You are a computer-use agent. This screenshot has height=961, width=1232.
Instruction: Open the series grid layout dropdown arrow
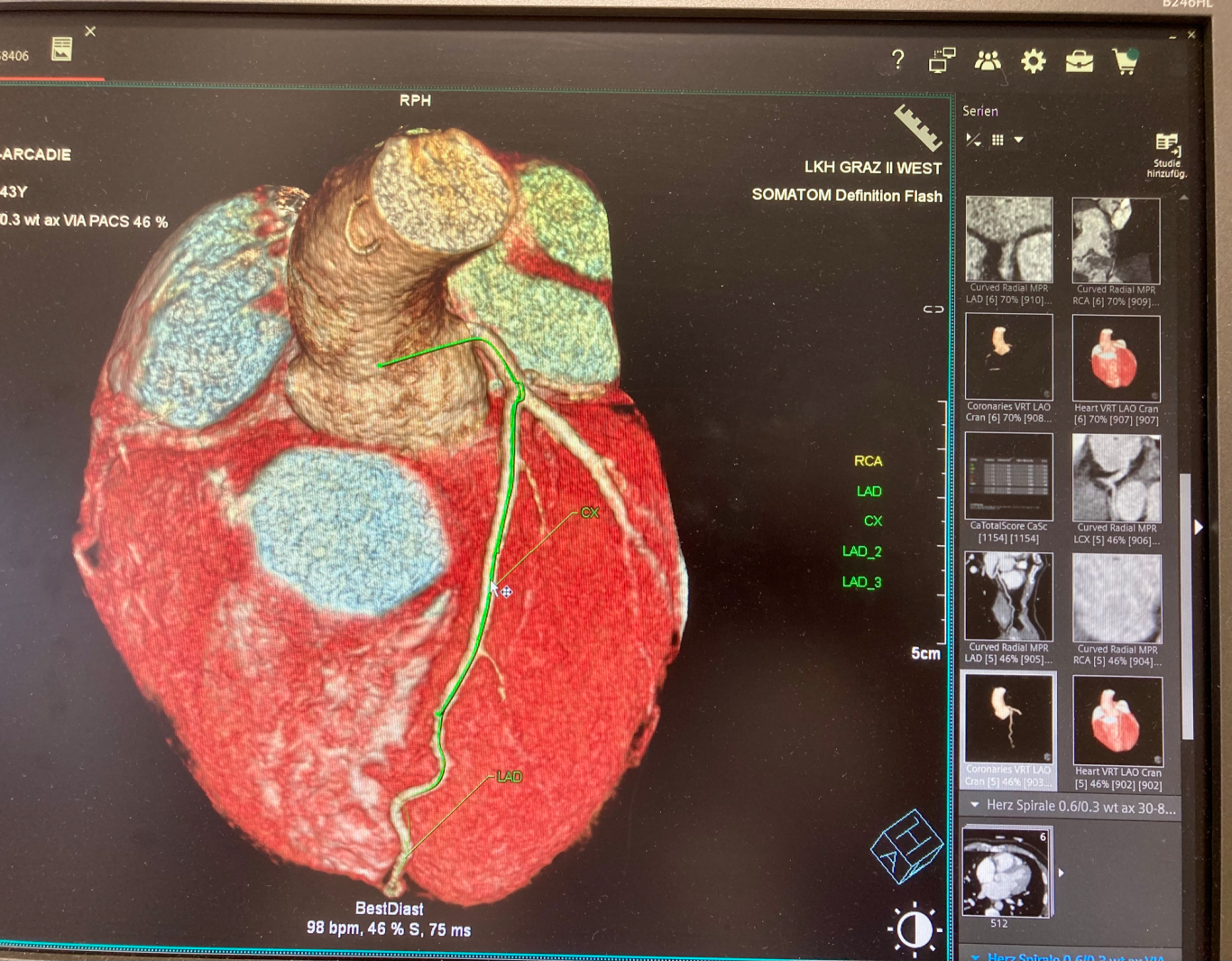(x=1018, y=140)
